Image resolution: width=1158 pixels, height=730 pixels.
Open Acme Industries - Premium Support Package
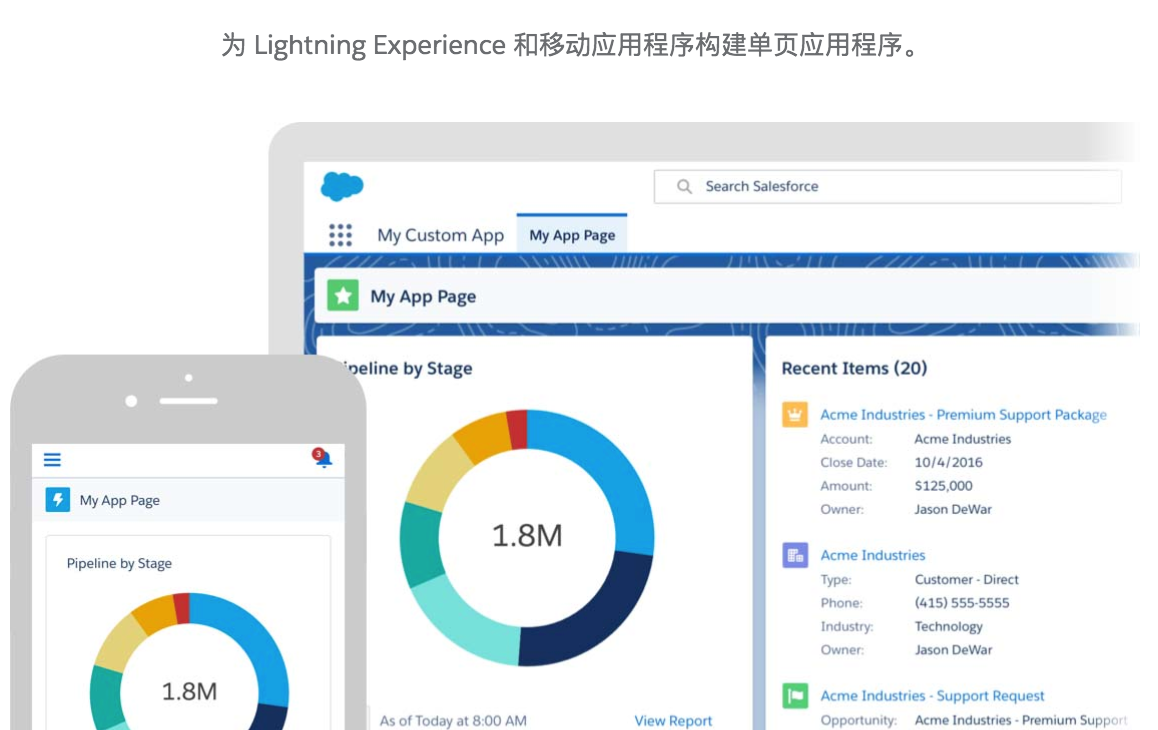[964, 414]
